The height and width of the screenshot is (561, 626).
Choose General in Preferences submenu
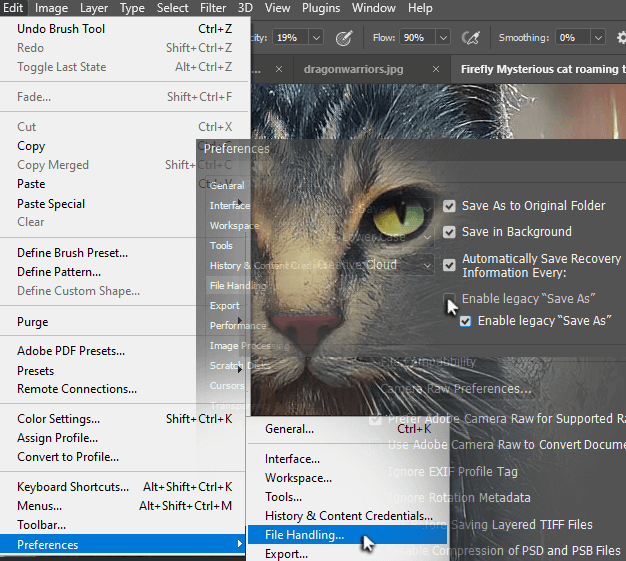coord(347,429)
